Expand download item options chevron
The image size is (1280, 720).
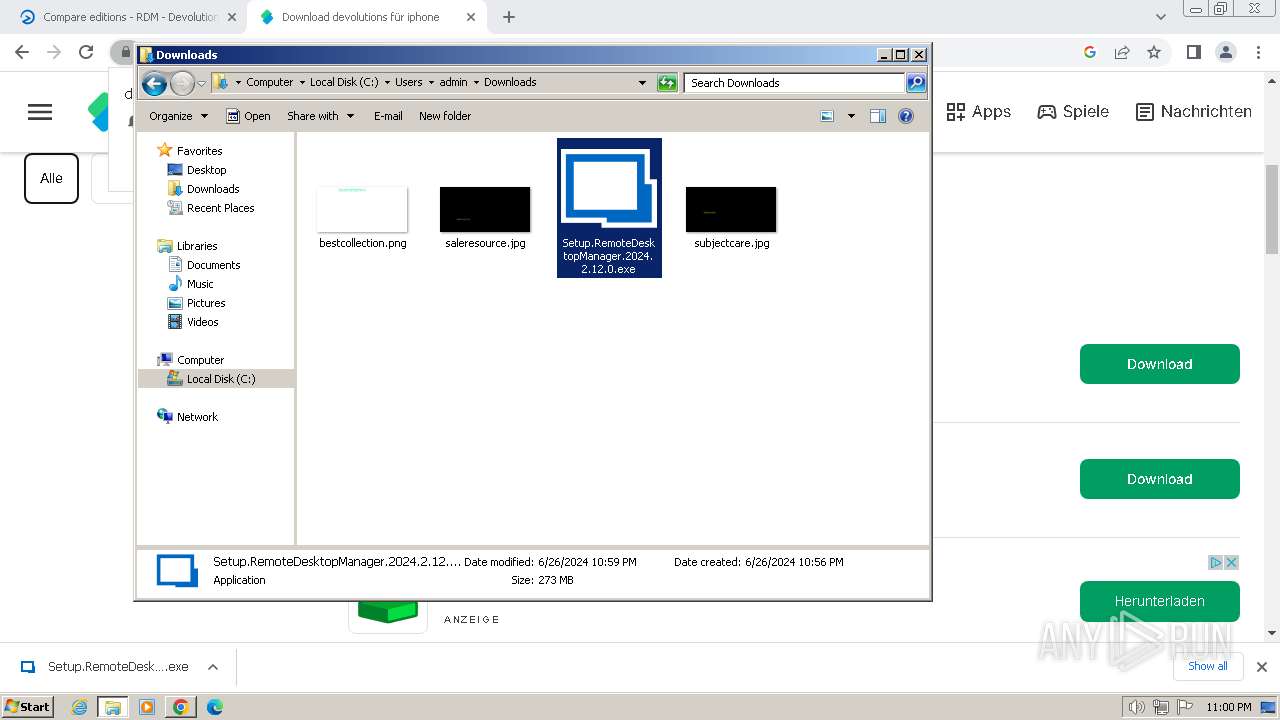(212, 667)
